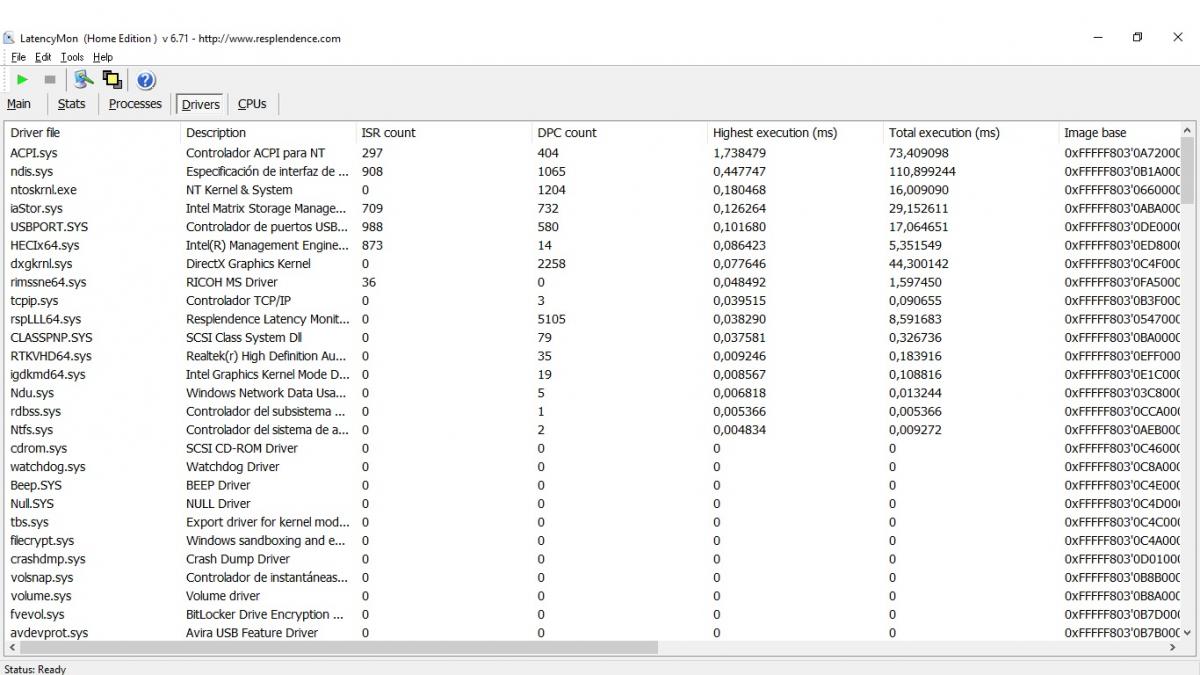Sort by Total execution (ms) column header
The height and width of the screenshot is (675, 1200).
click(971, 132)
